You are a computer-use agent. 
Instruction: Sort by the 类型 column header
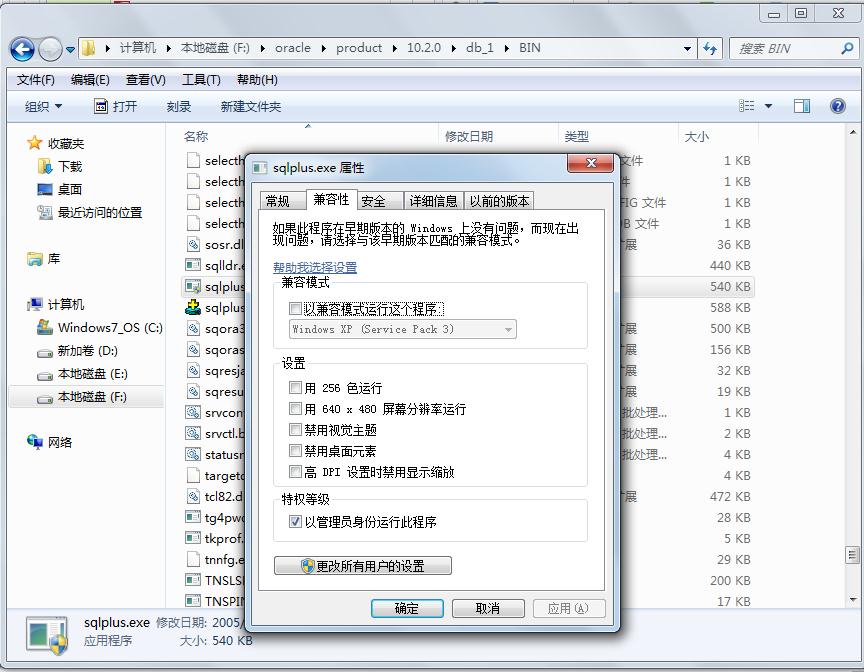tap(577, 136)
